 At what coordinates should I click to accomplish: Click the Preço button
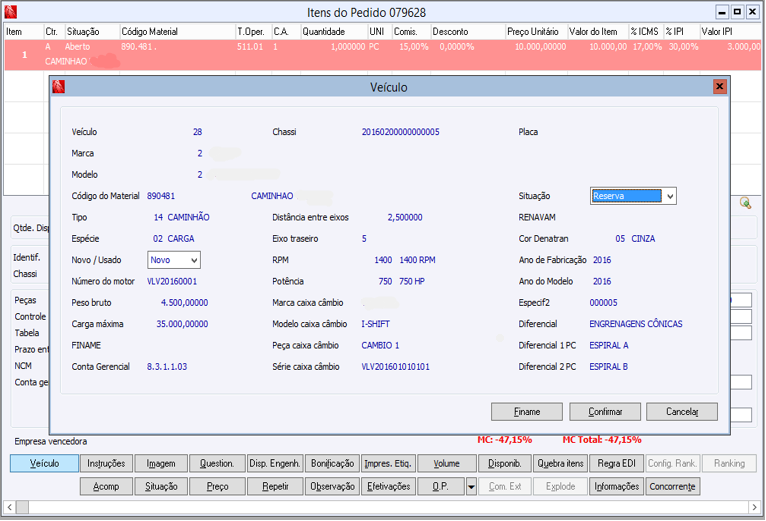point(217,487)
